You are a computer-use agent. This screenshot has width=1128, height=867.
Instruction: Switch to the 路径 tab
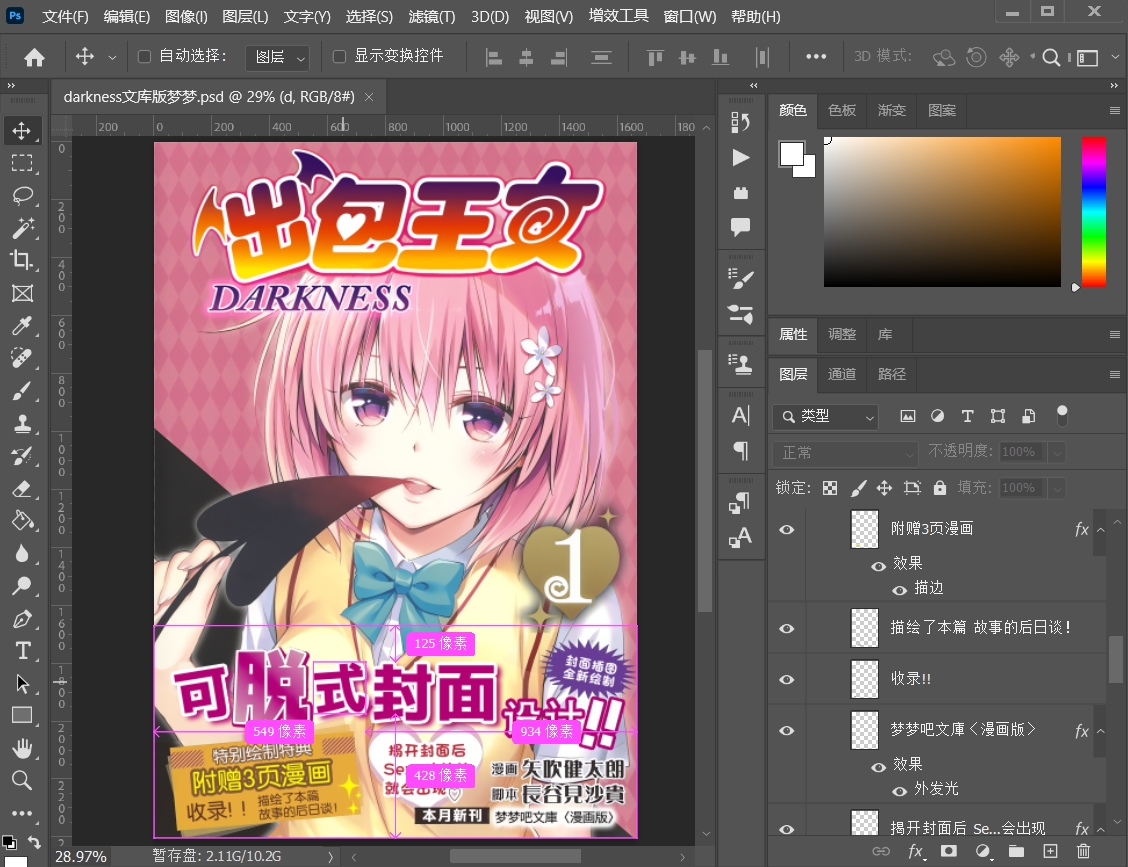[x=892, y=374]
